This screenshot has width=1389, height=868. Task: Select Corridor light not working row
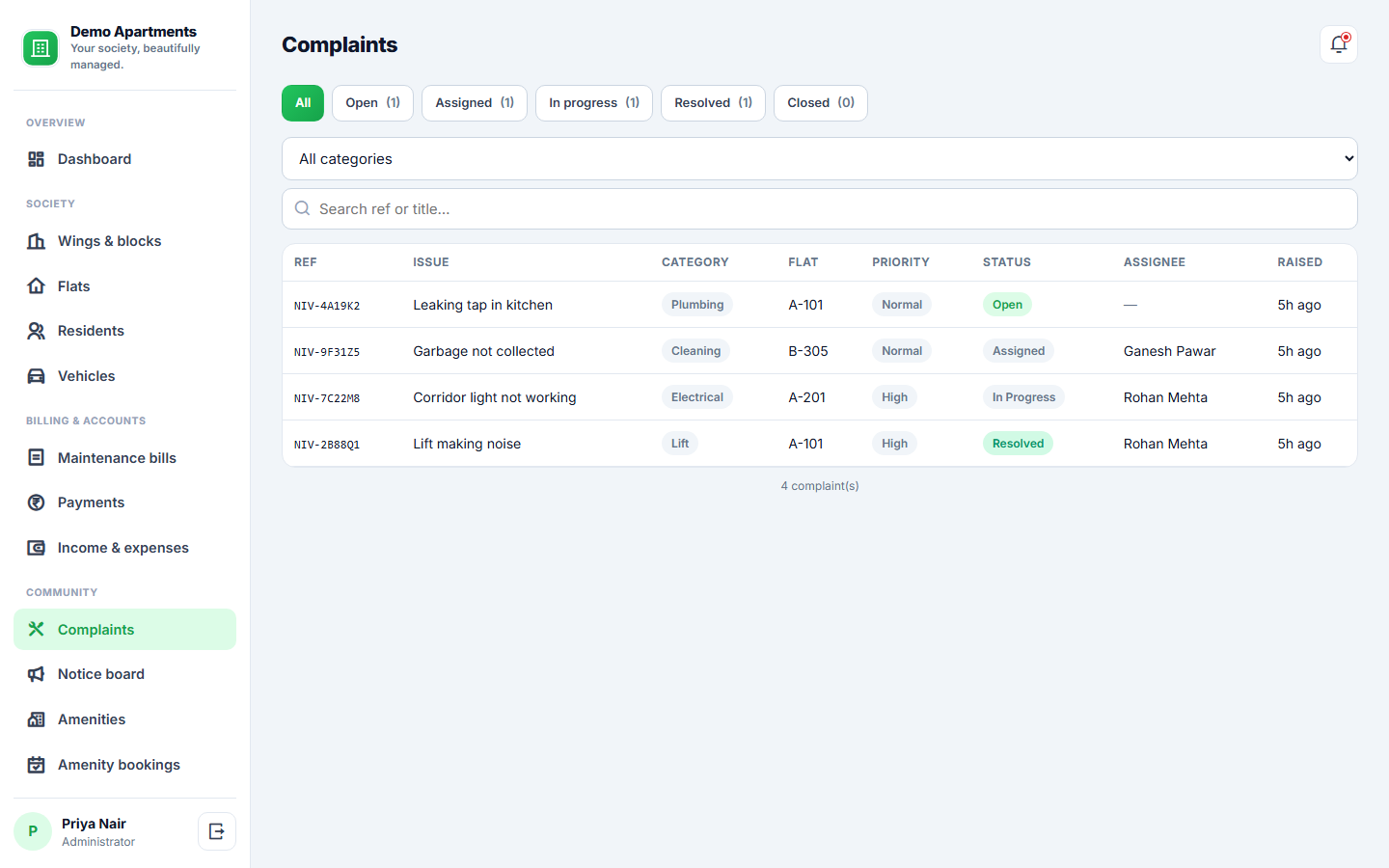pos(820,397)
